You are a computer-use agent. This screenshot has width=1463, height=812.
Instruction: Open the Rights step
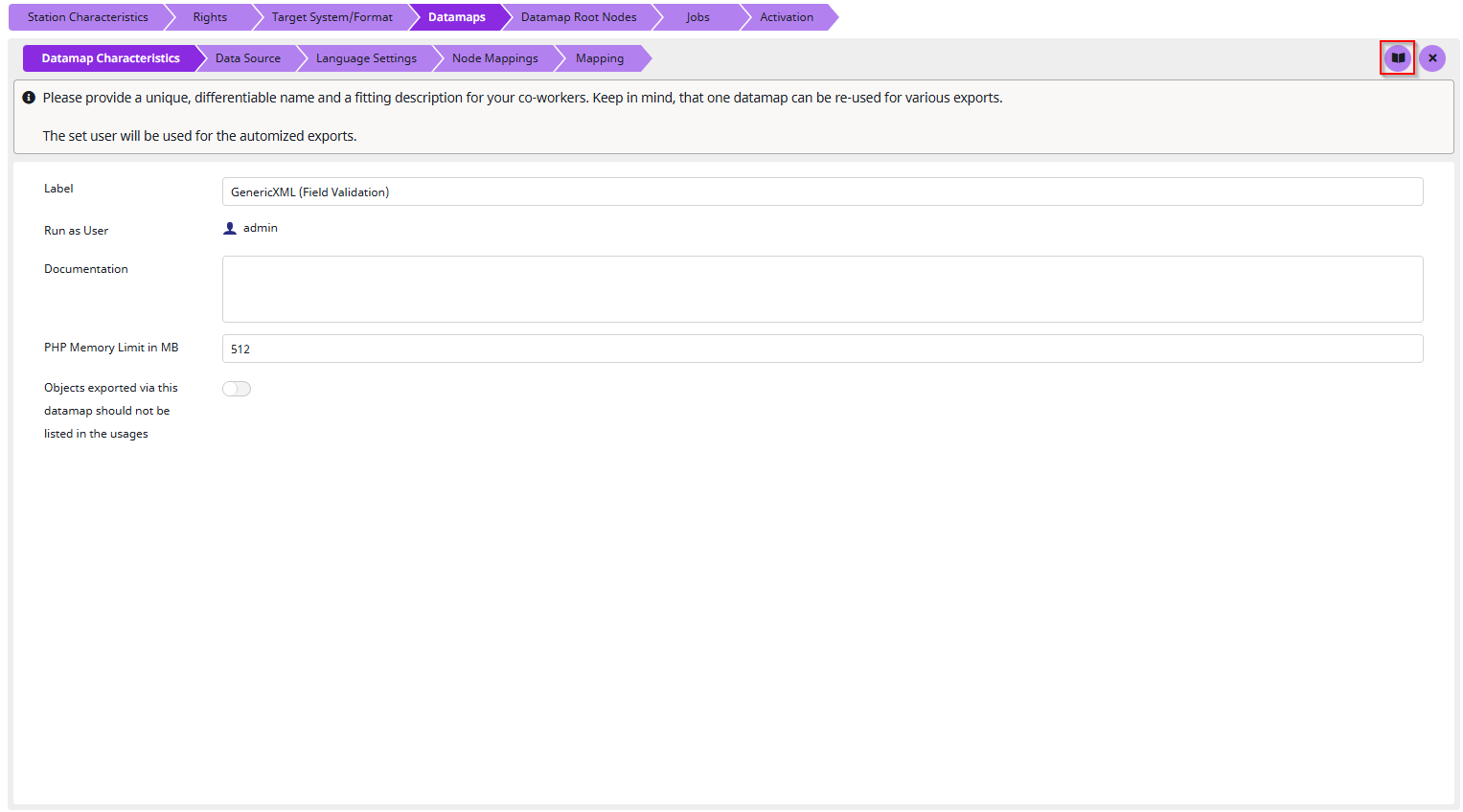pyautogui.click(x=210, y=17)
